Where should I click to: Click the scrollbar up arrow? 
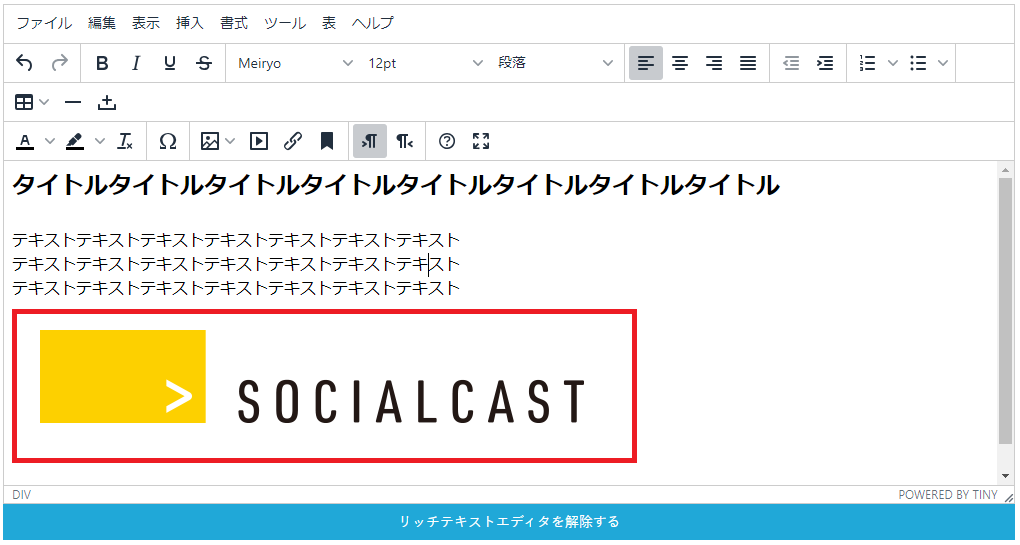[1005, 169]
